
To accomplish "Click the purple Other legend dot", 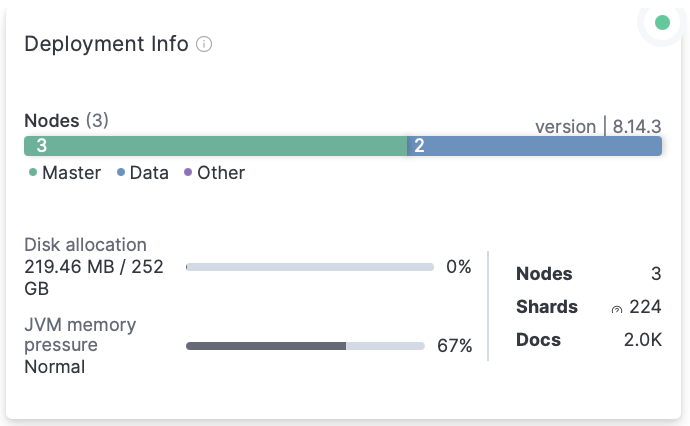I will (188, 173).
